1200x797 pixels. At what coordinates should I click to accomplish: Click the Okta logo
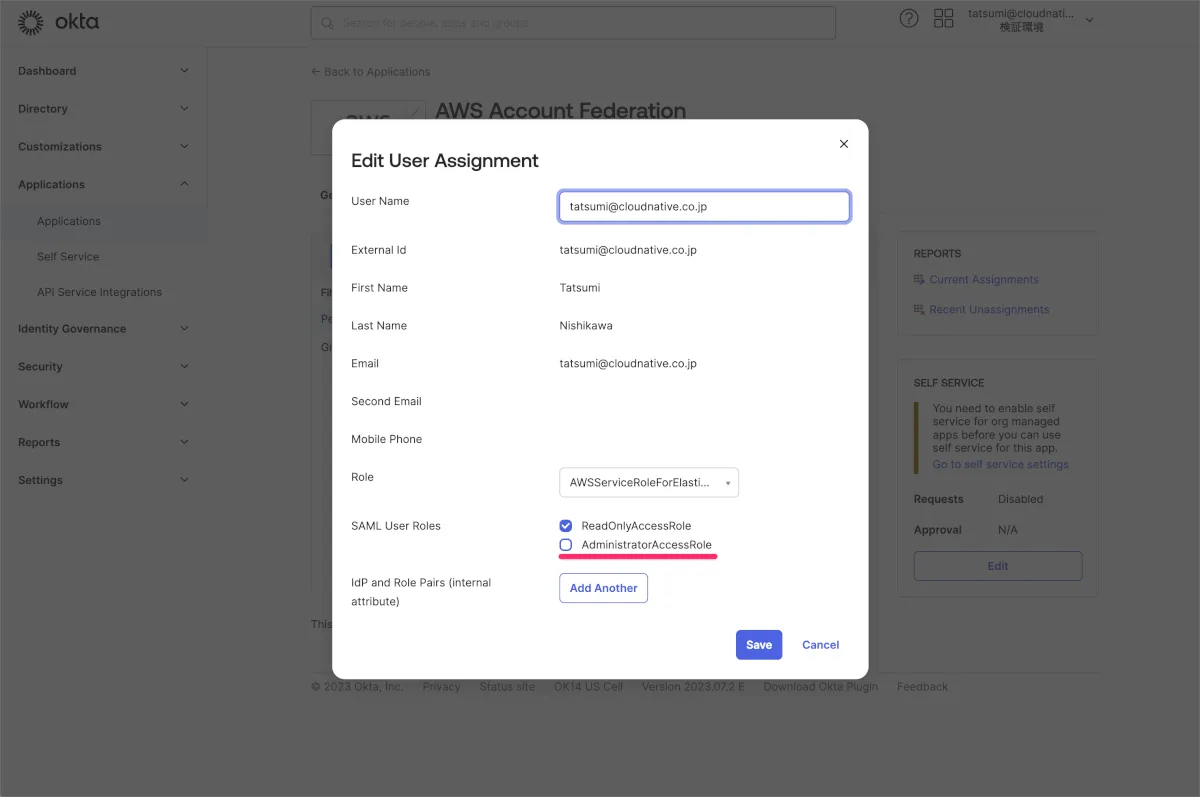pyautogui.click(x=59, y=22)
